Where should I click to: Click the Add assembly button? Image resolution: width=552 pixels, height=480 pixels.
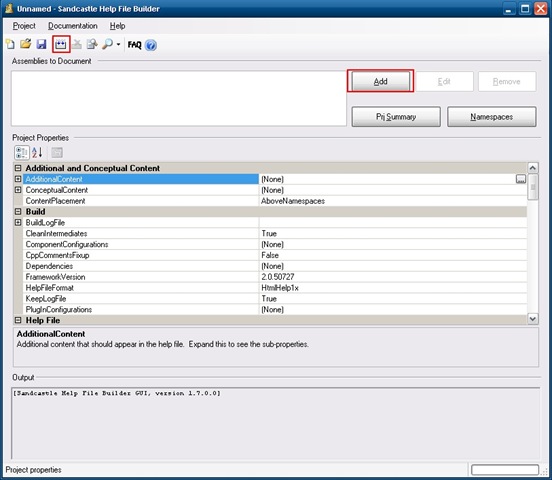point(381,81)
